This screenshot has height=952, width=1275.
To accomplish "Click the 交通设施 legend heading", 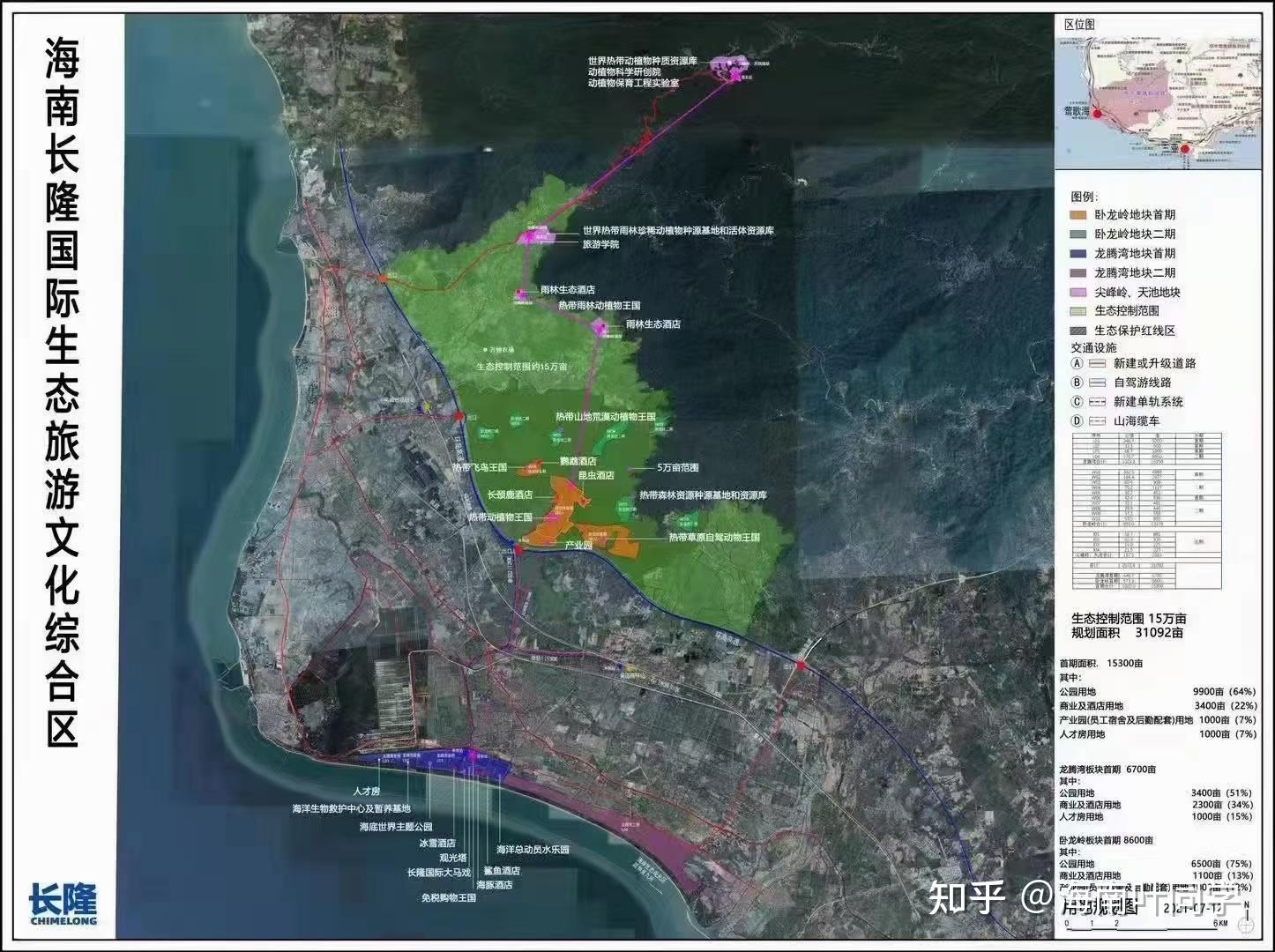I will tap(1093, 347).
